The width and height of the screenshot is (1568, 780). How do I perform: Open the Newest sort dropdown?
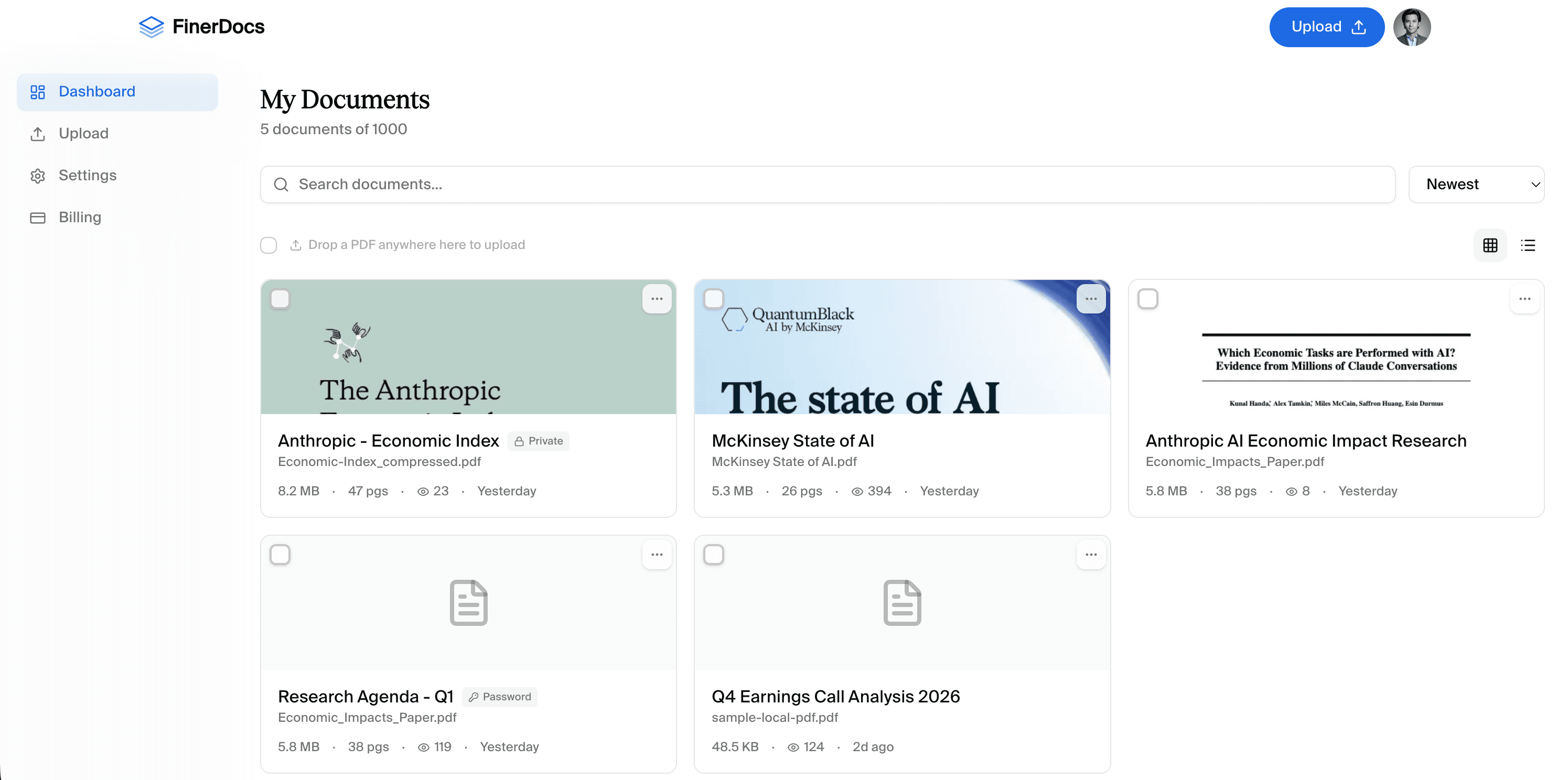[1477, 184]
